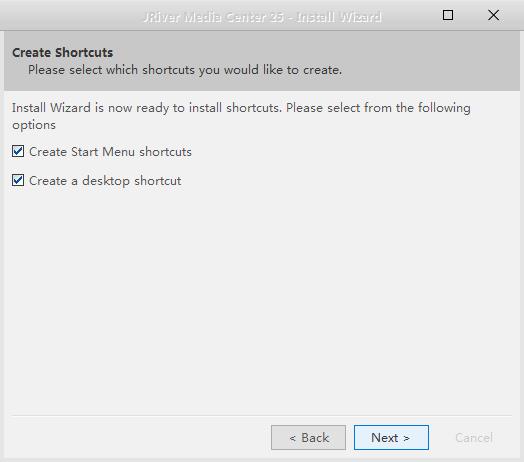Uncheck the Create a desktop shortcut checkbox
524x462 pixels.
tap(18, 181)
